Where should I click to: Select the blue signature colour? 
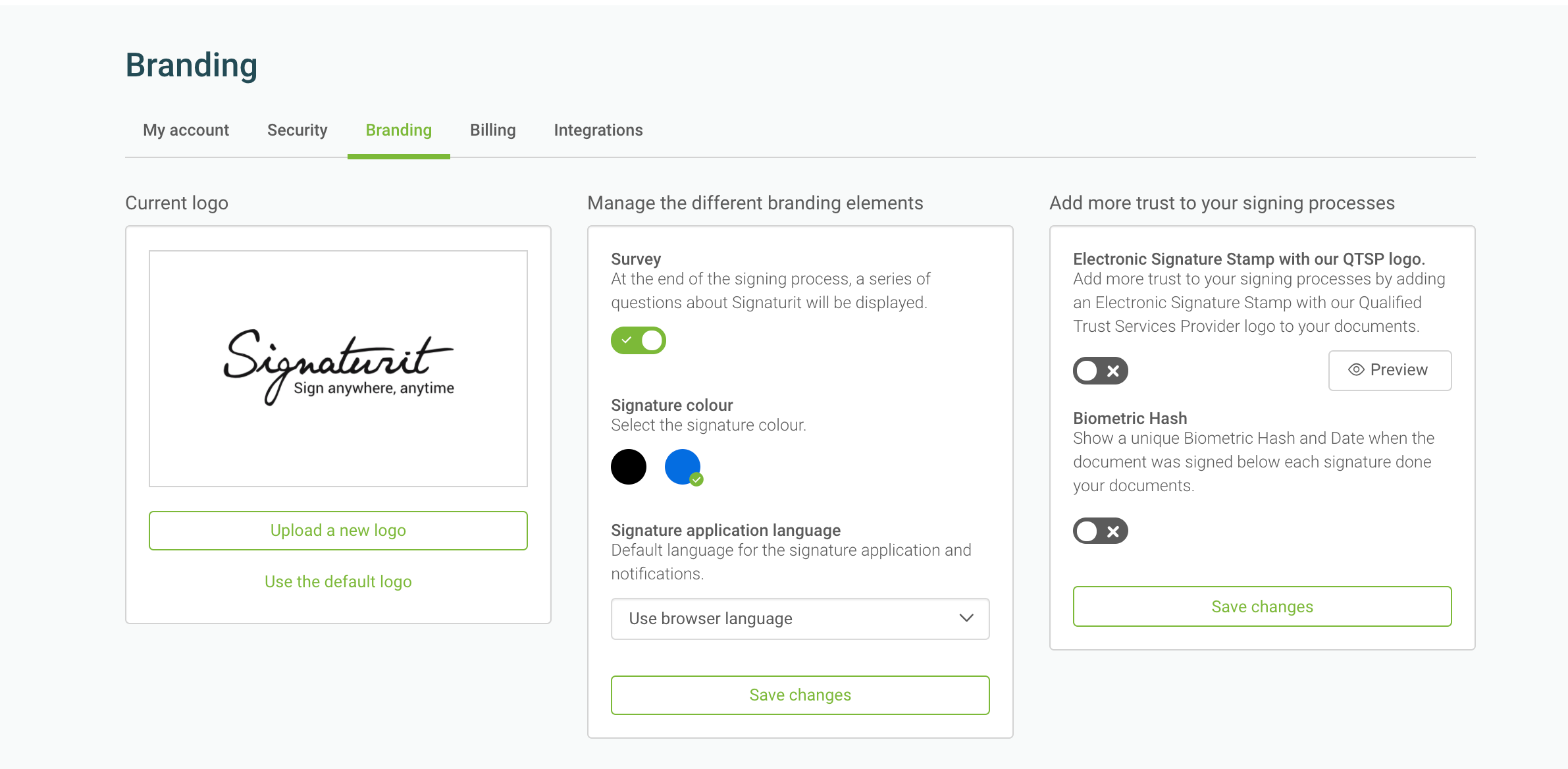(x=683, y=467)
